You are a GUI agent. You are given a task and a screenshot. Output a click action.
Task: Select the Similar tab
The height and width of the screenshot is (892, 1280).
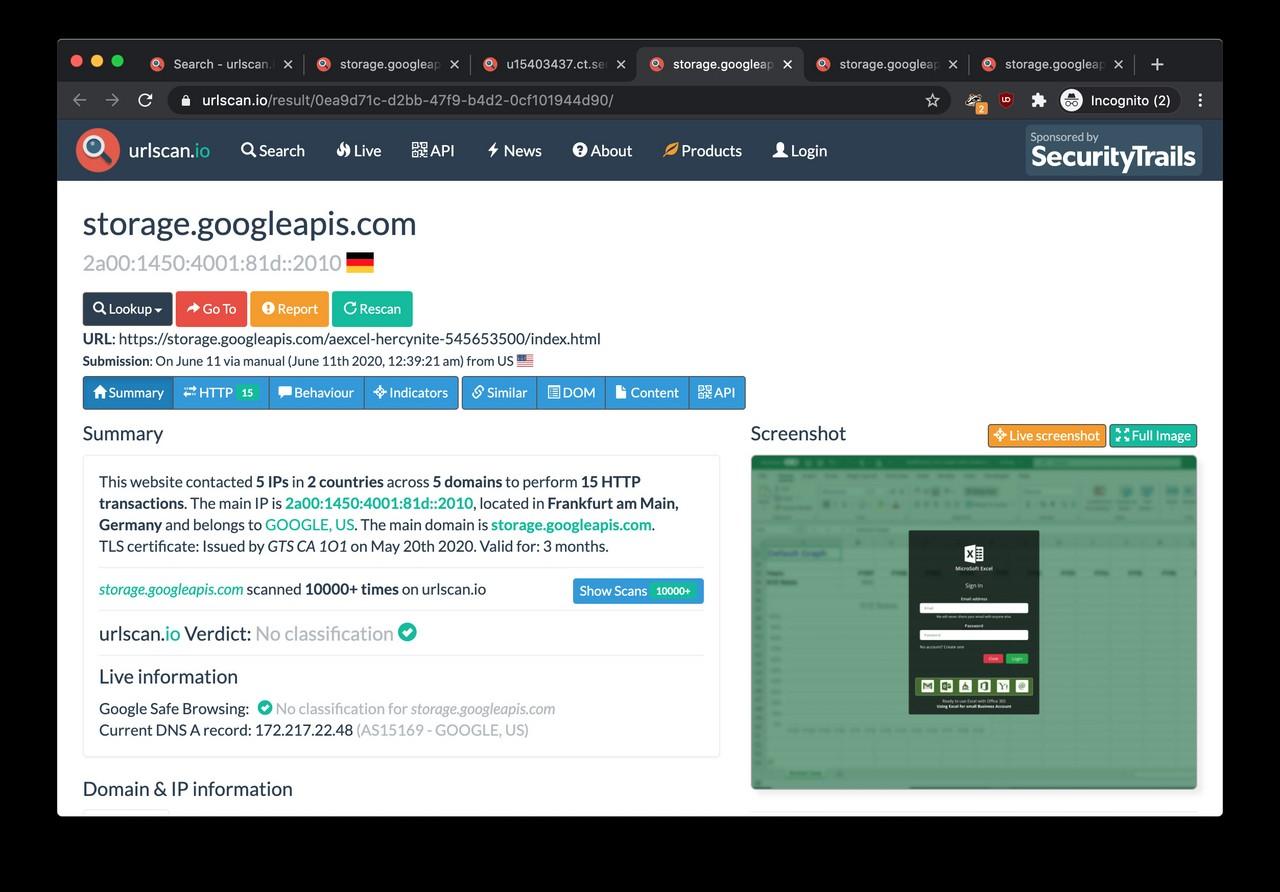(499, 392)
